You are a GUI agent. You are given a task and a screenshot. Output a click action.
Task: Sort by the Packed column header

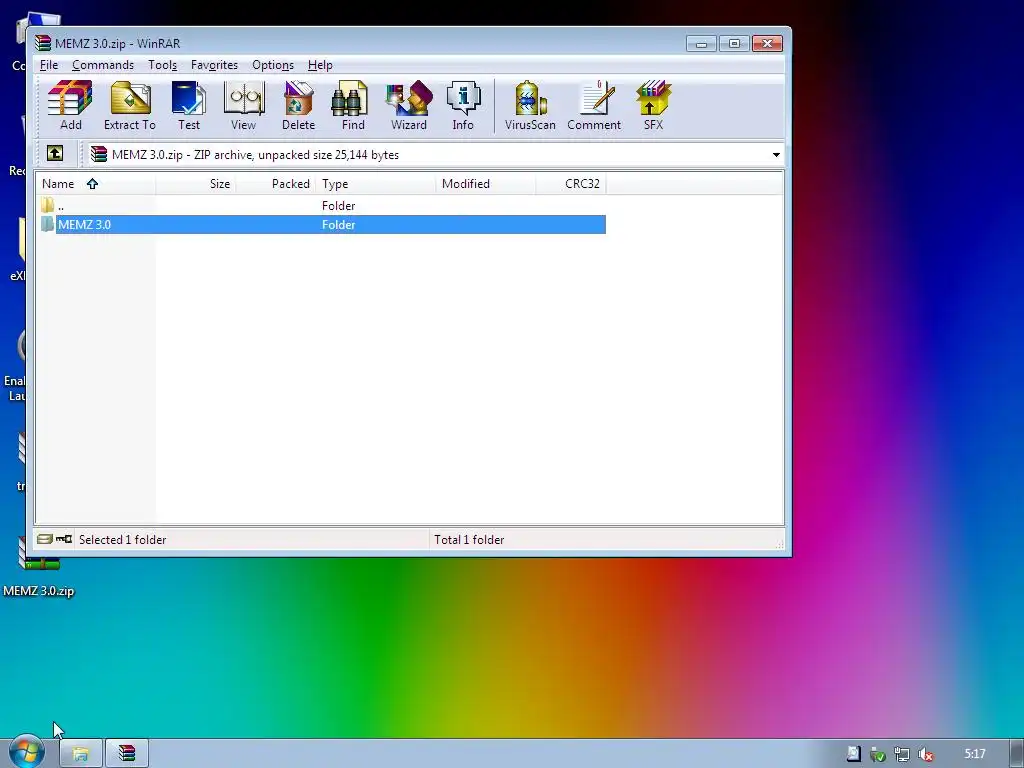[x=276, y=184]
